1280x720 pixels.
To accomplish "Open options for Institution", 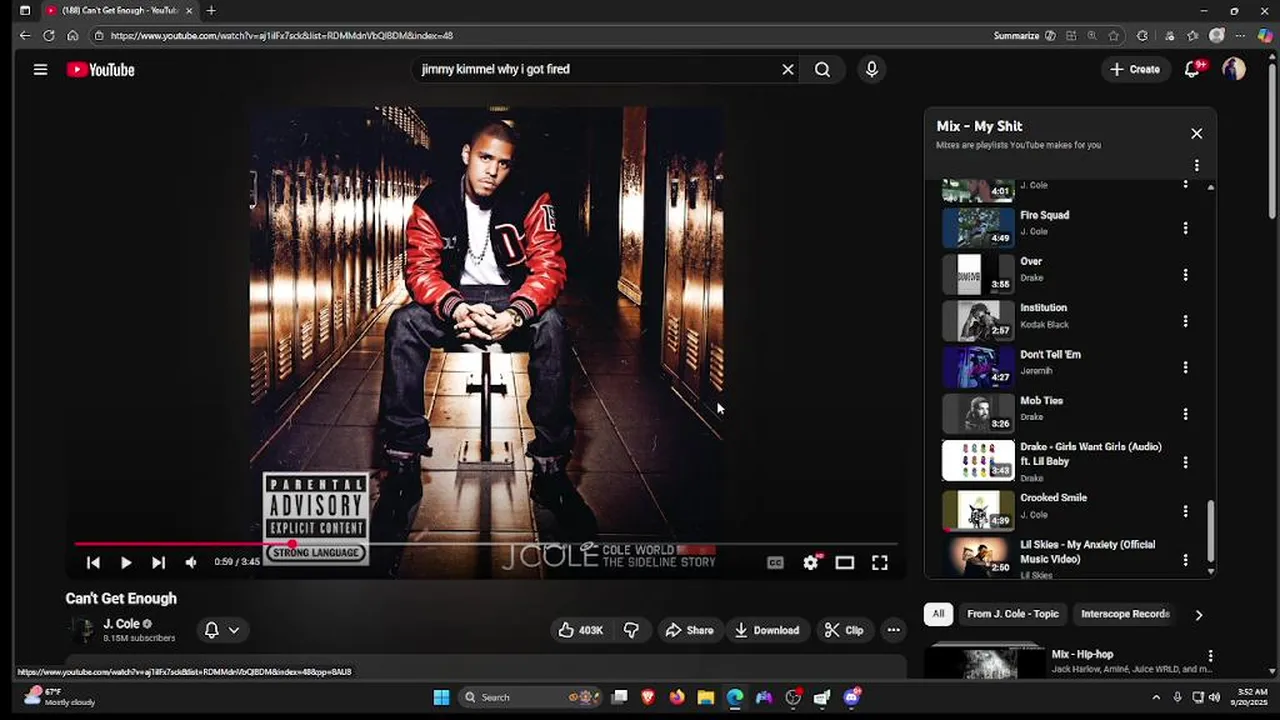I will pos(1185,321).
